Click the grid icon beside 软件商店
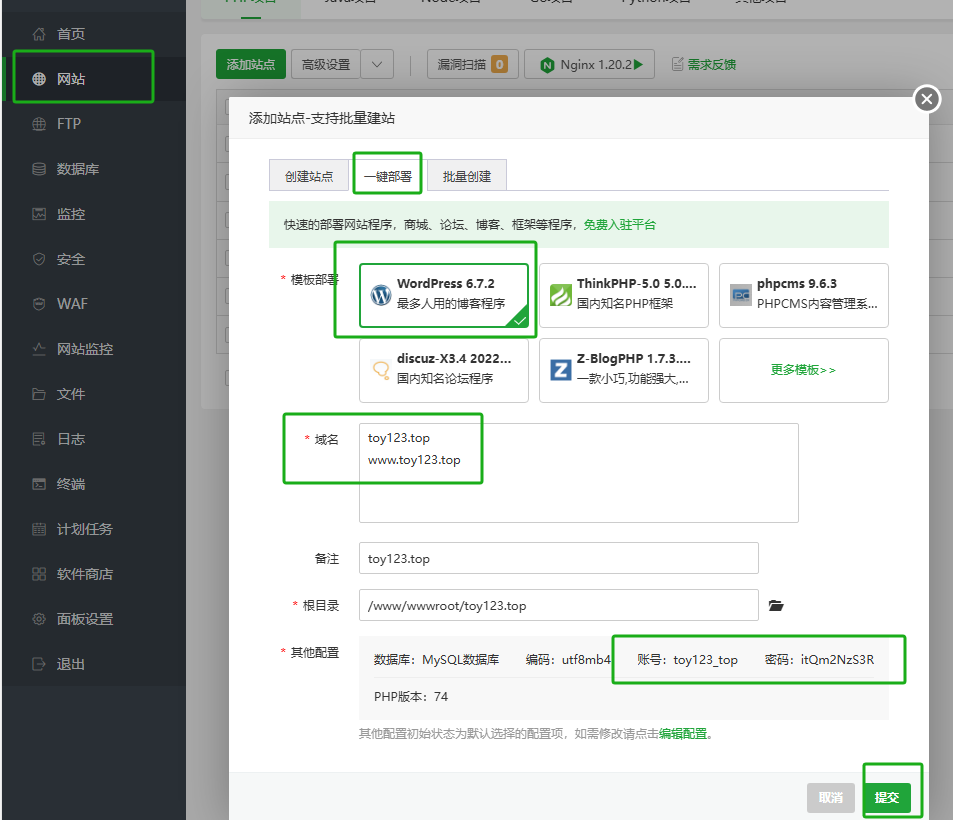The image size is (953, 820). pyautogui.click(x=39, y=574)
